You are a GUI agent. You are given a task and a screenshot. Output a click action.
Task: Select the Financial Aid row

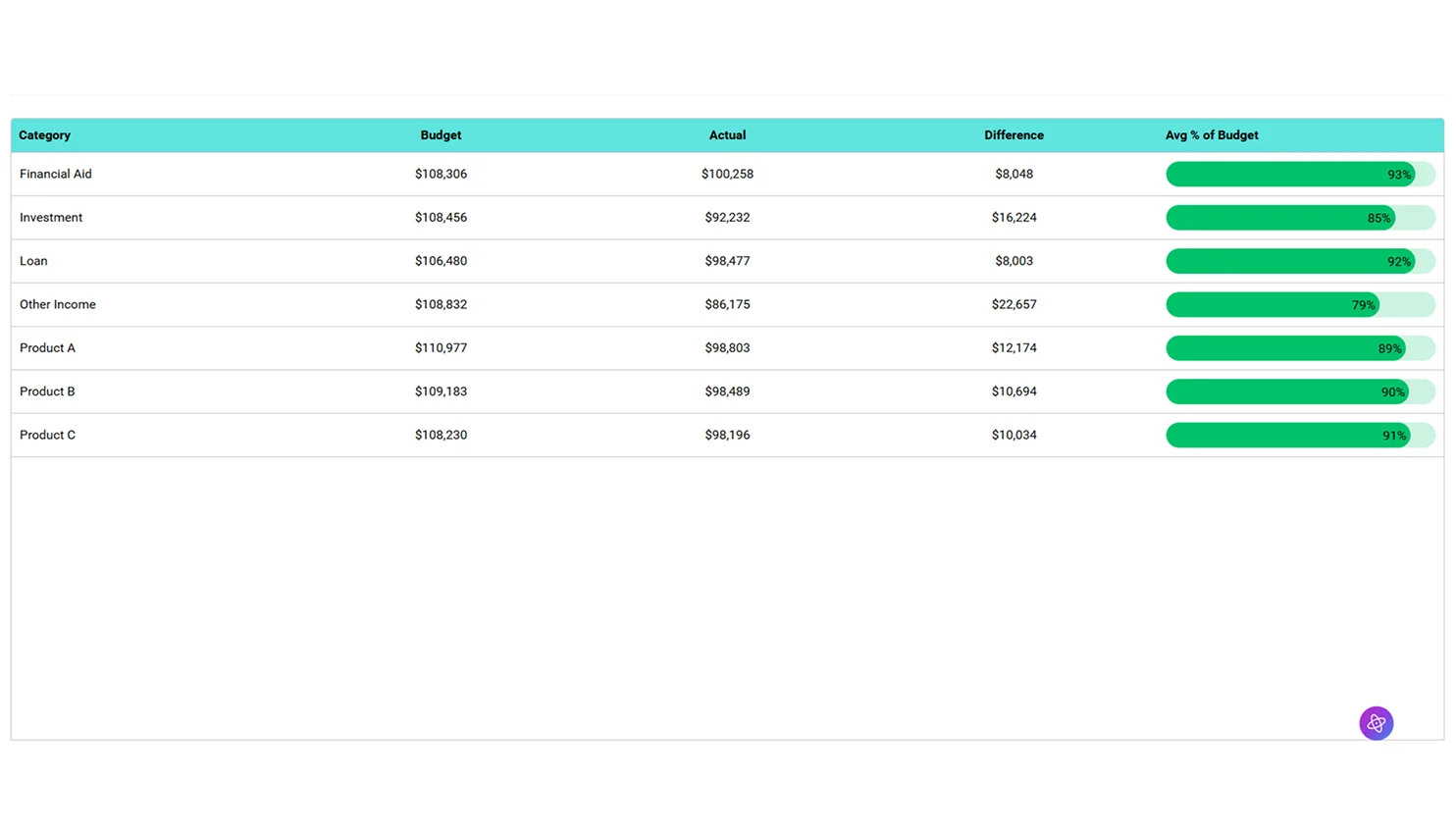pos(55,174)
